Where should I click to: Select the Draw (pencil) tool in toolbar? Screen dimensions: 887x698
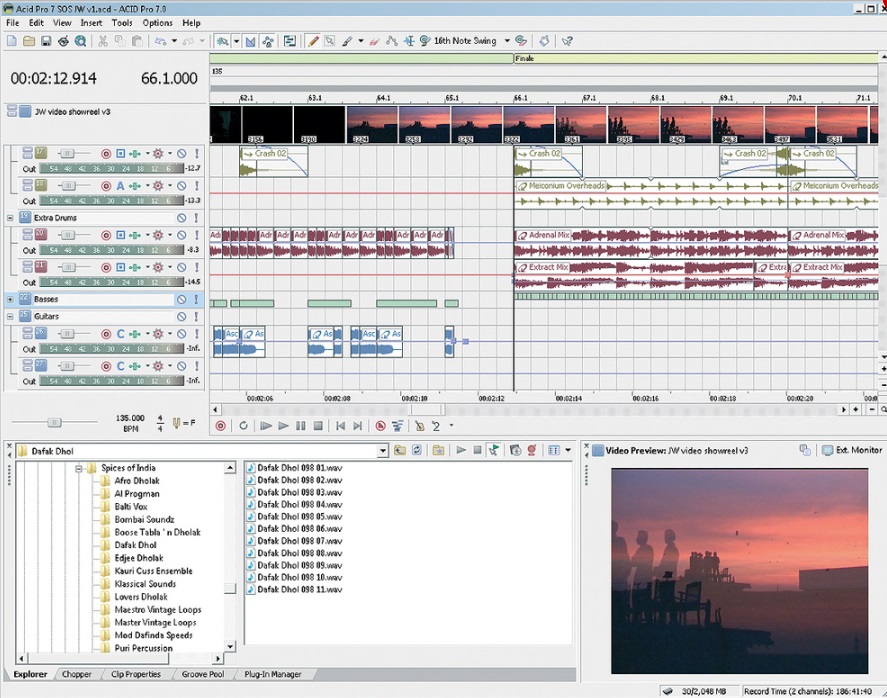click(x=313, y=41)
